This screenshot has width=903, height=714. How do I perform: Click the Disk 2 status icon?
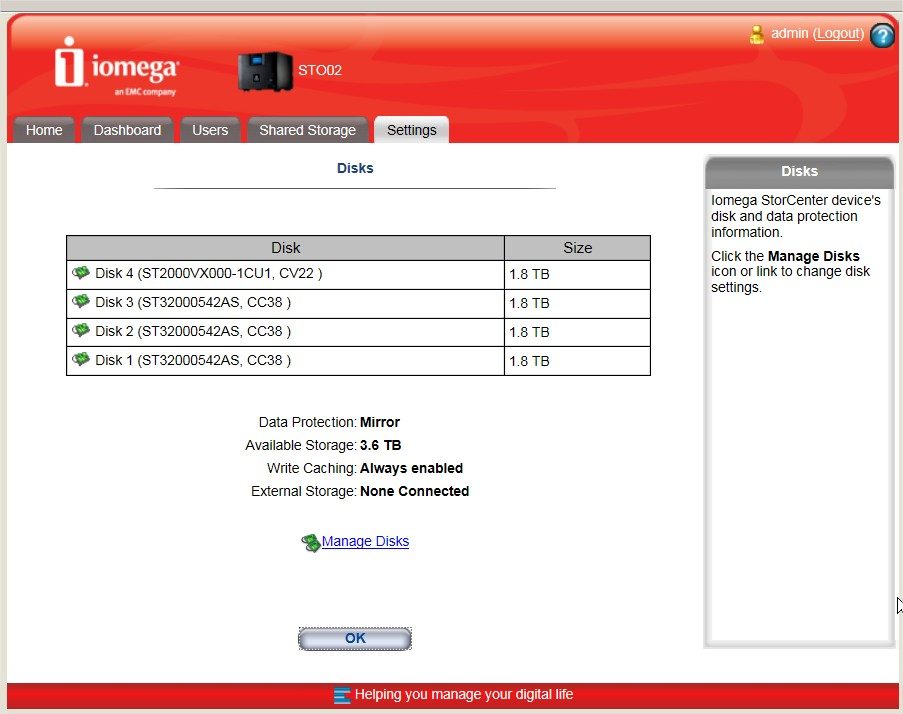[x=81, y=331]
